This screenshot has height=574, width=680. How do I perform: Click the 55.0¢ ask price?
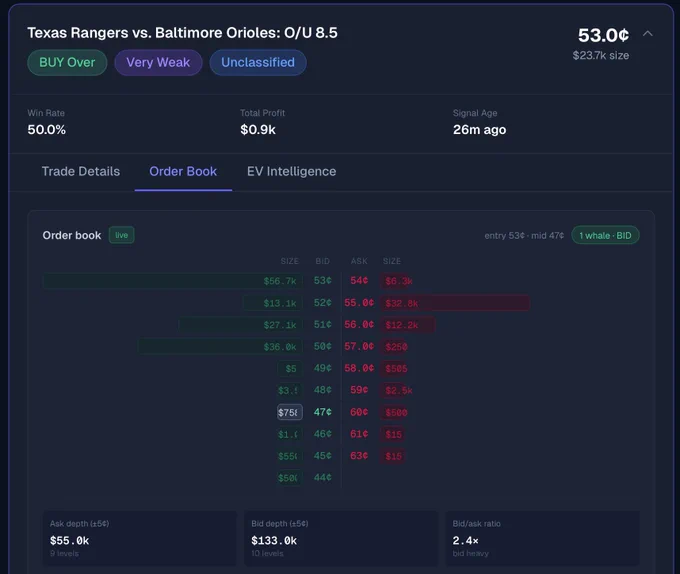click(x=359, y=303)
